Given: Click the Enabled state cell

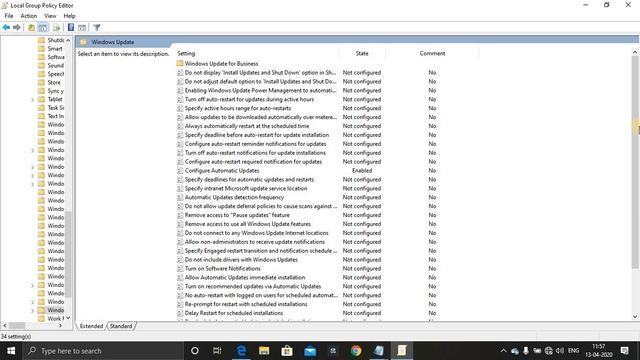Looking at the screenshot, I should coord(362,171).
